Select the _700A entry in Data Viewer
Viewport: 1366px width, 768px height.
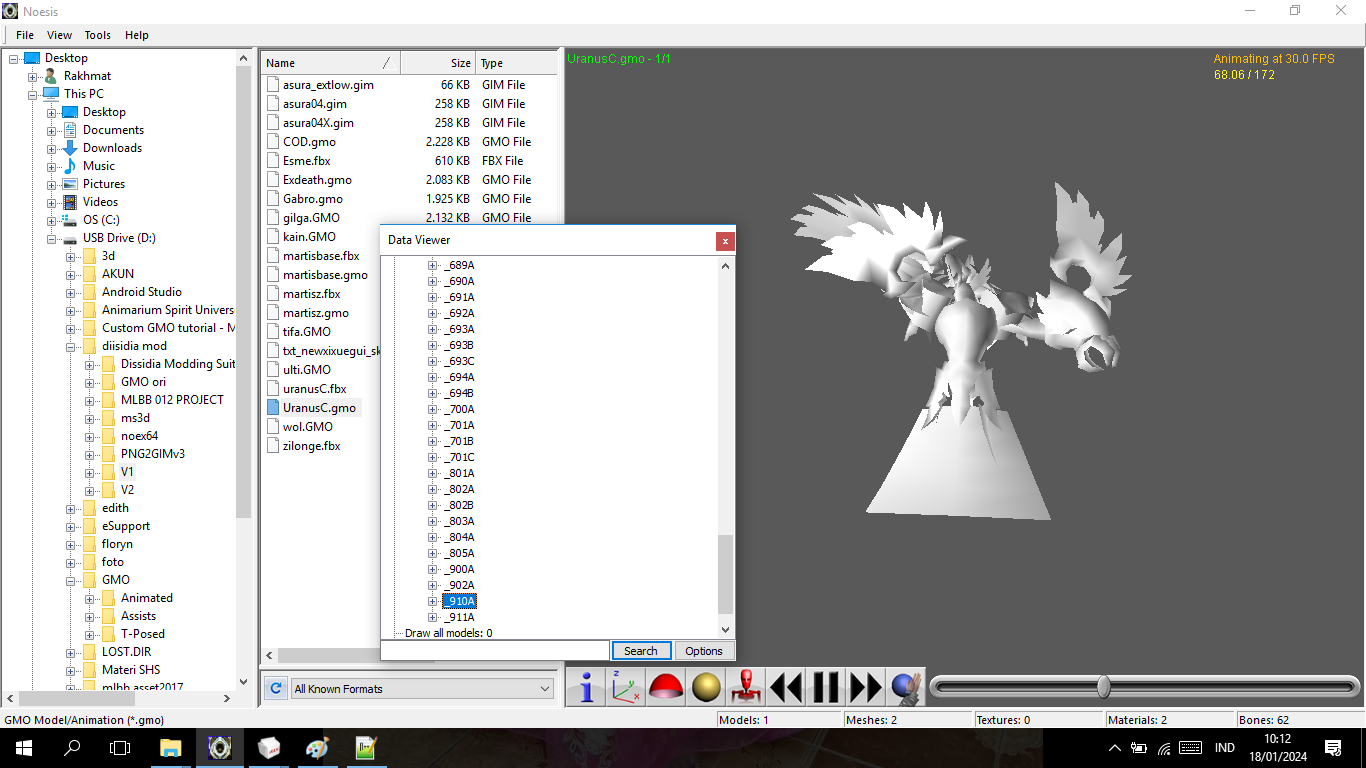click(460, 409)
